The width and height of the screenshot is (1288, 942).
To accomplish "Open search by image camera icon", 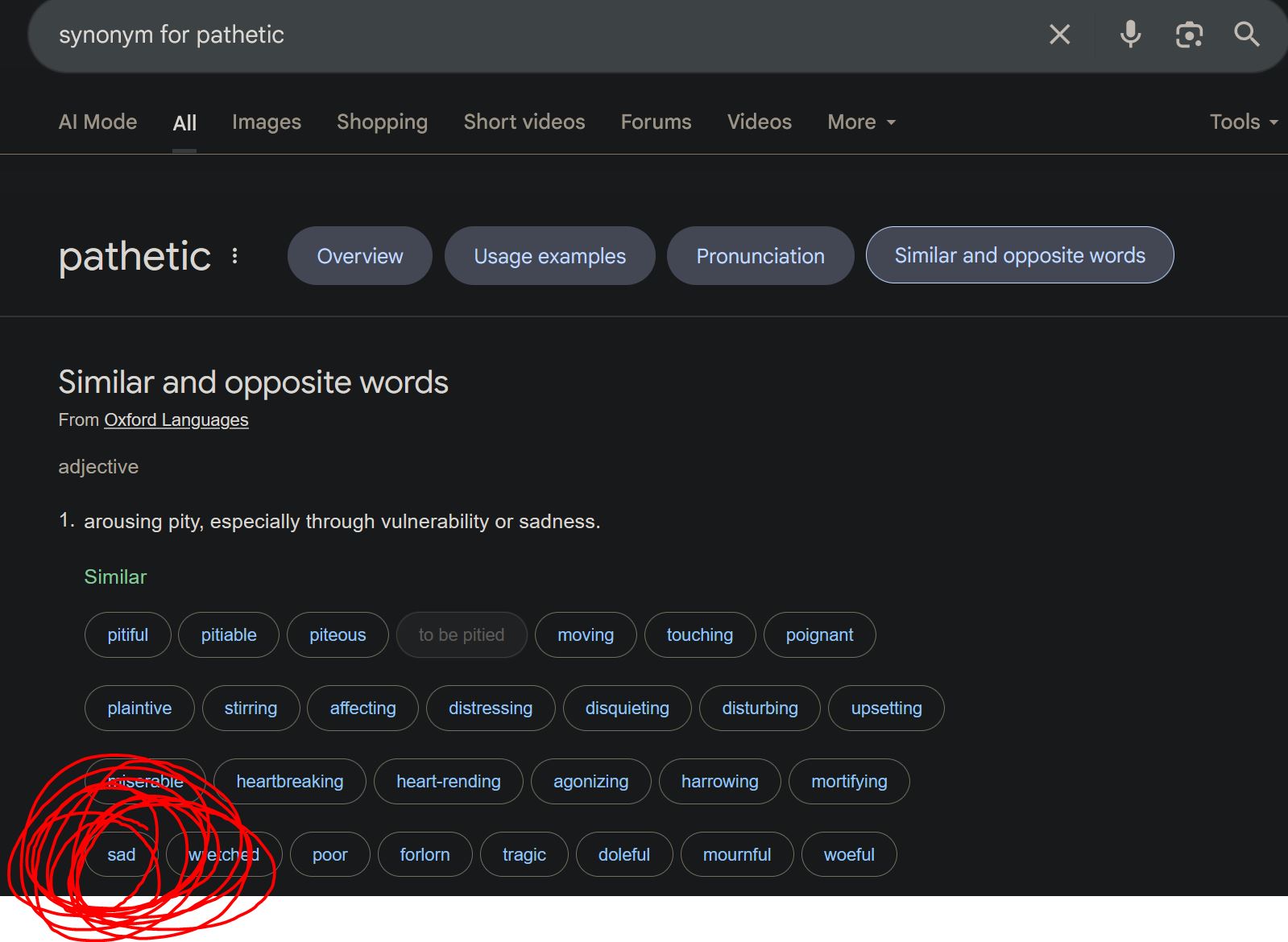I will pos(1189,35).
